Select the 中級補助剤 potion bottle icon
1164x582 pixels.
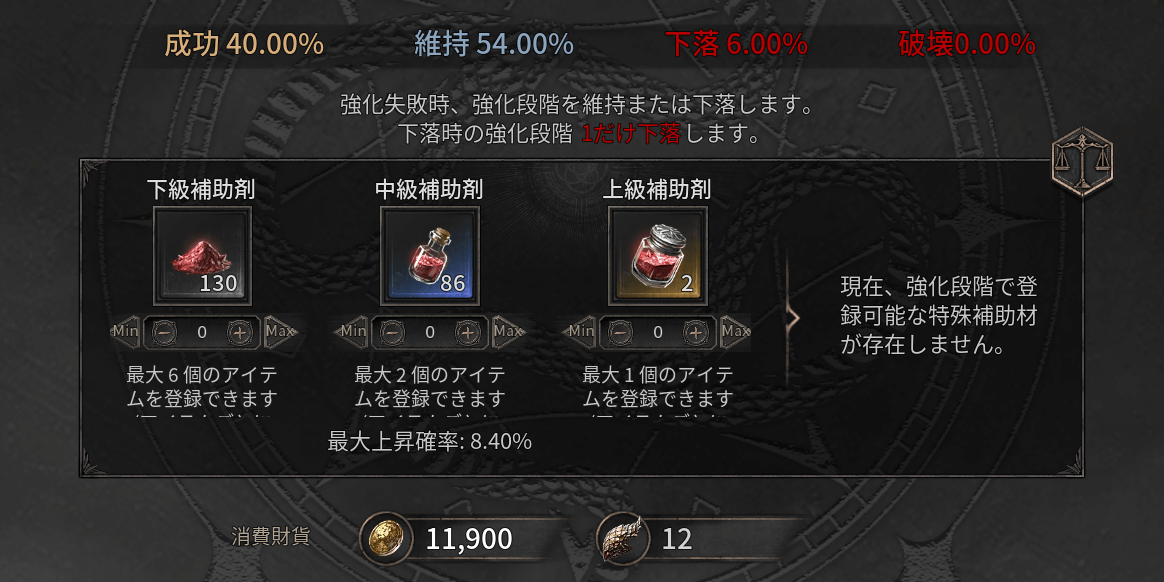(430, 256)
